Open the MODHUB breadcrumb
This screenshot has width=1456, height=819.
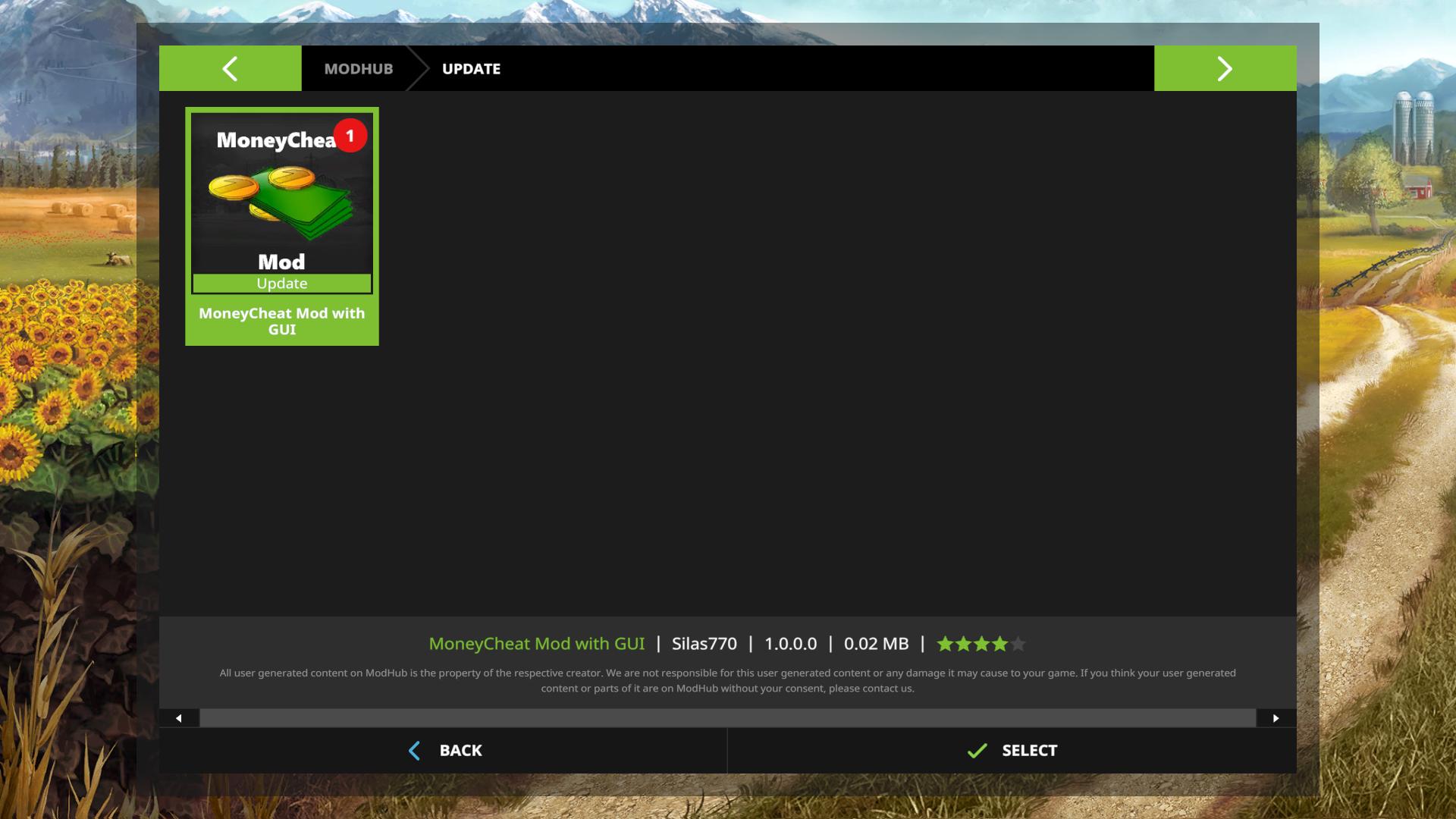coord(358,69)
